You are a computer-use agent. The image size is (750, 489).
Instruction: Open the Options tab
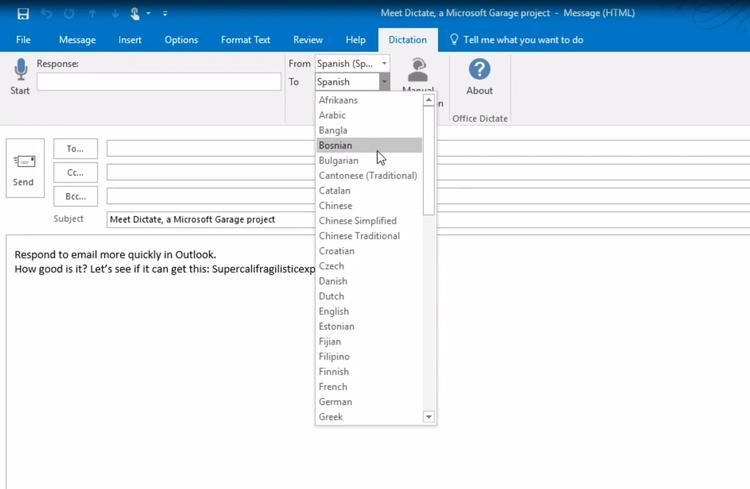click(181, 40)
